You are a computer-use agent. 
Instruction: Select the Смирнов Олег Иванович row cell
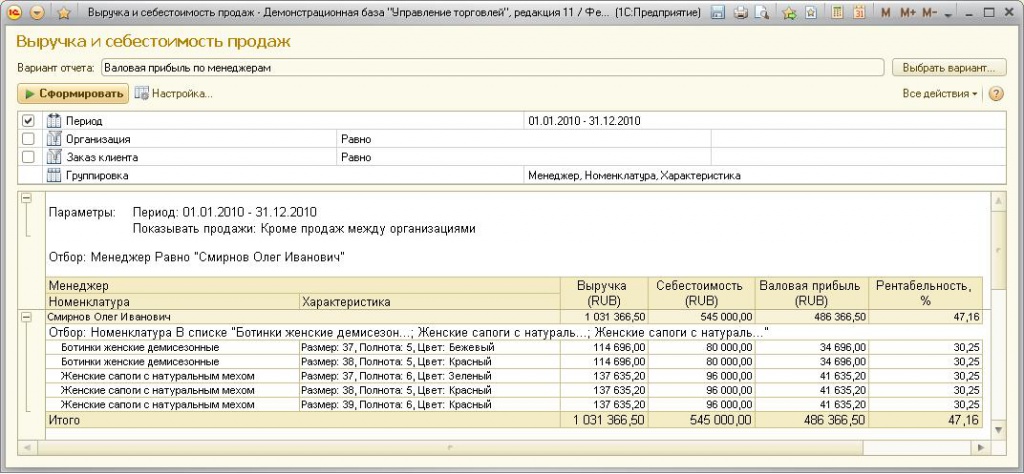click(303, 317)
